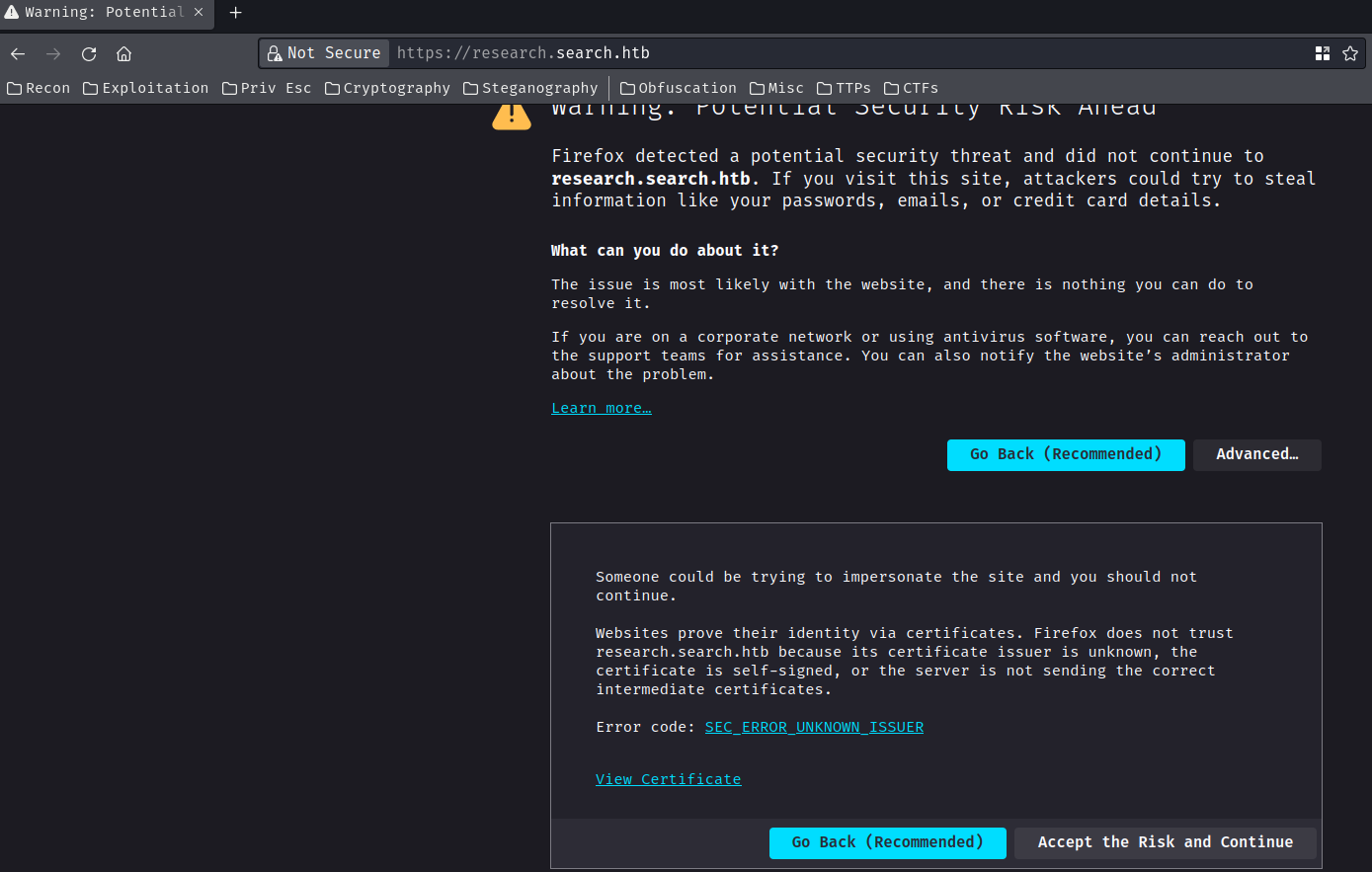Open the TTPs bookmarks folder
This screenshot has height=872, width=1372.
point(844,88)
